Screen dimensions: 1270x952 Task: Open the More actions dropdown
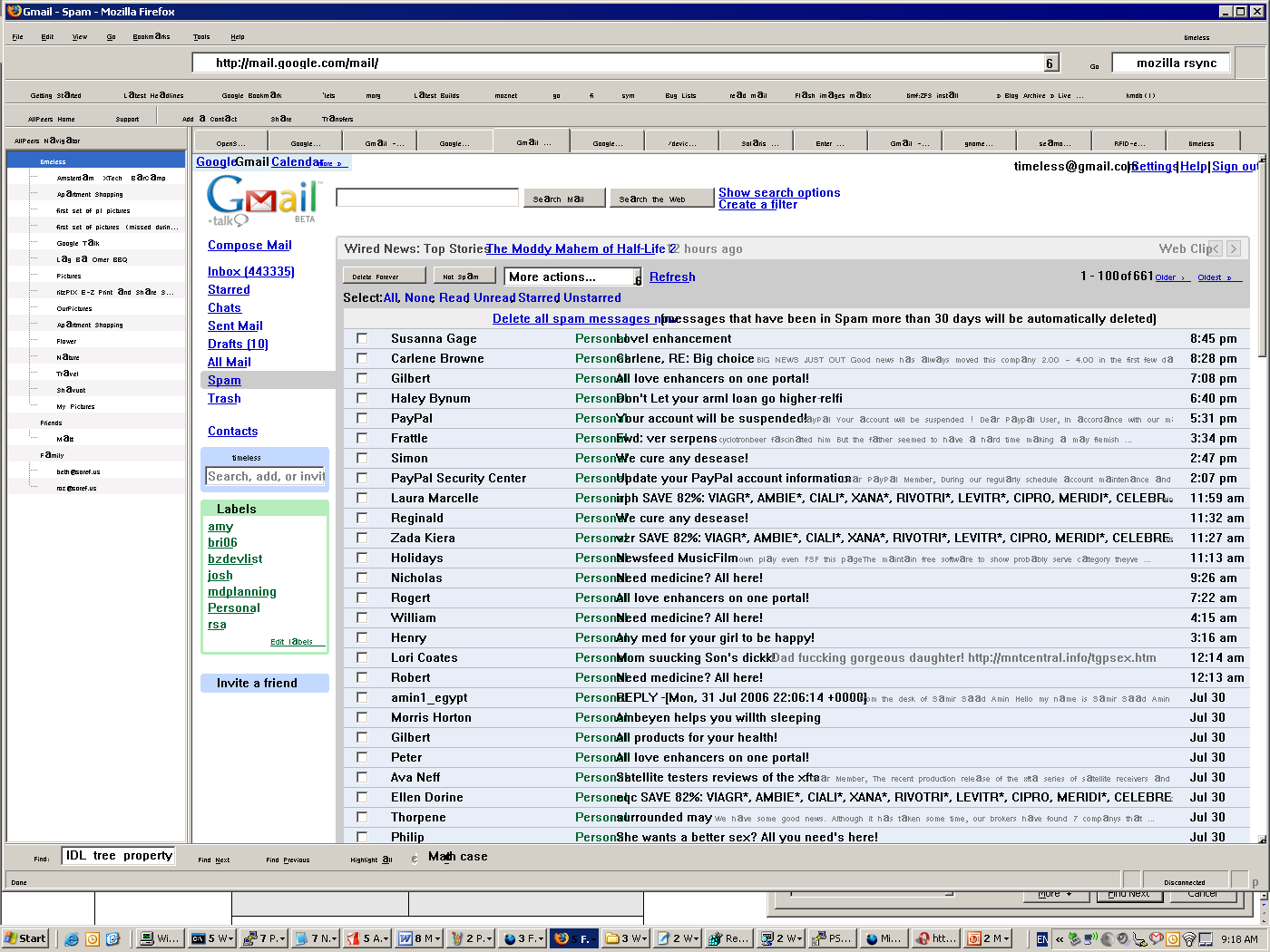[x=572, y=277]
